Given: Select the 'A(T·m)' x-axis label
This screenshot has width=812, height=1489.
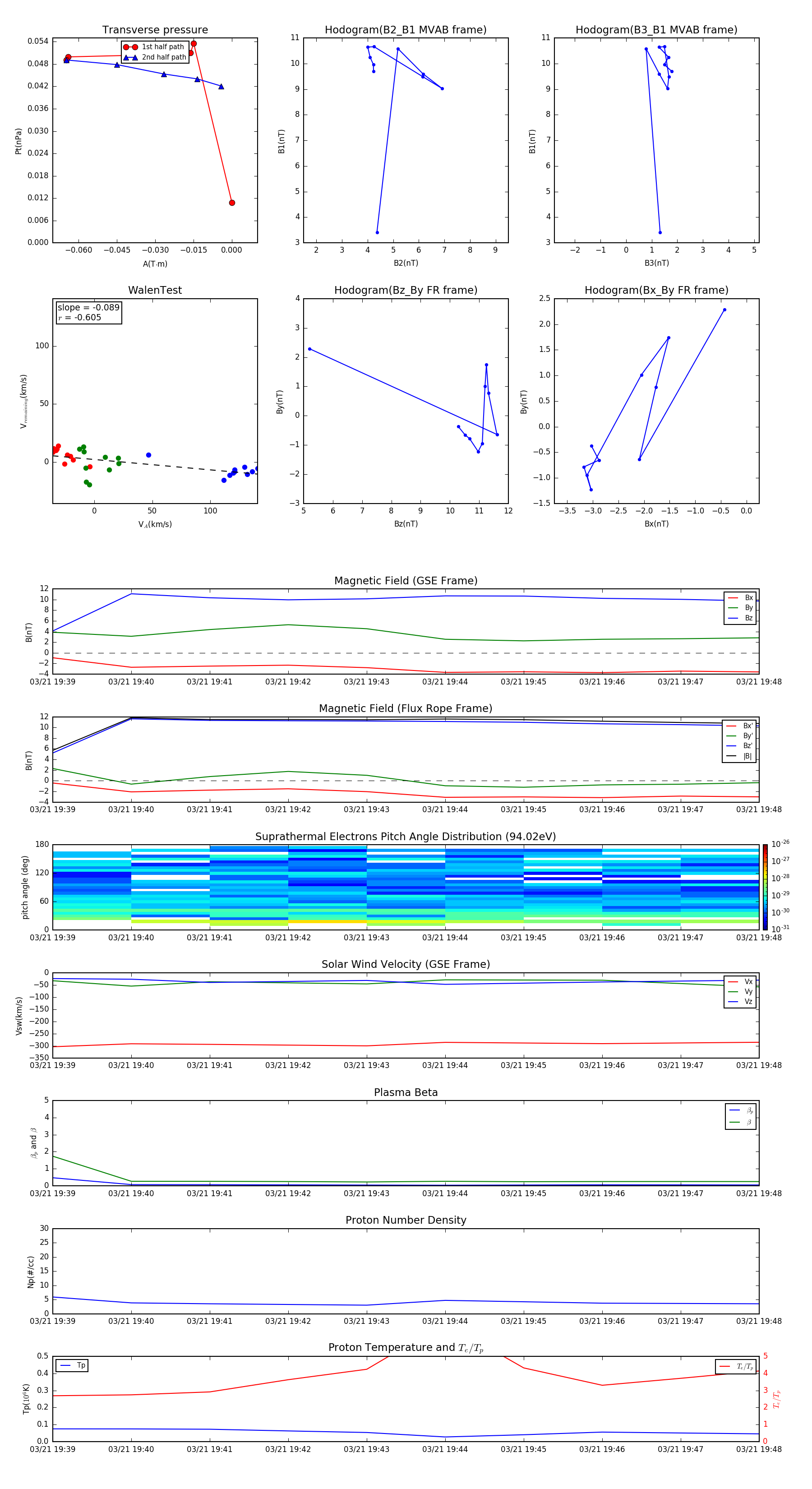Looking at the screenshot, I should pos(155,264).
